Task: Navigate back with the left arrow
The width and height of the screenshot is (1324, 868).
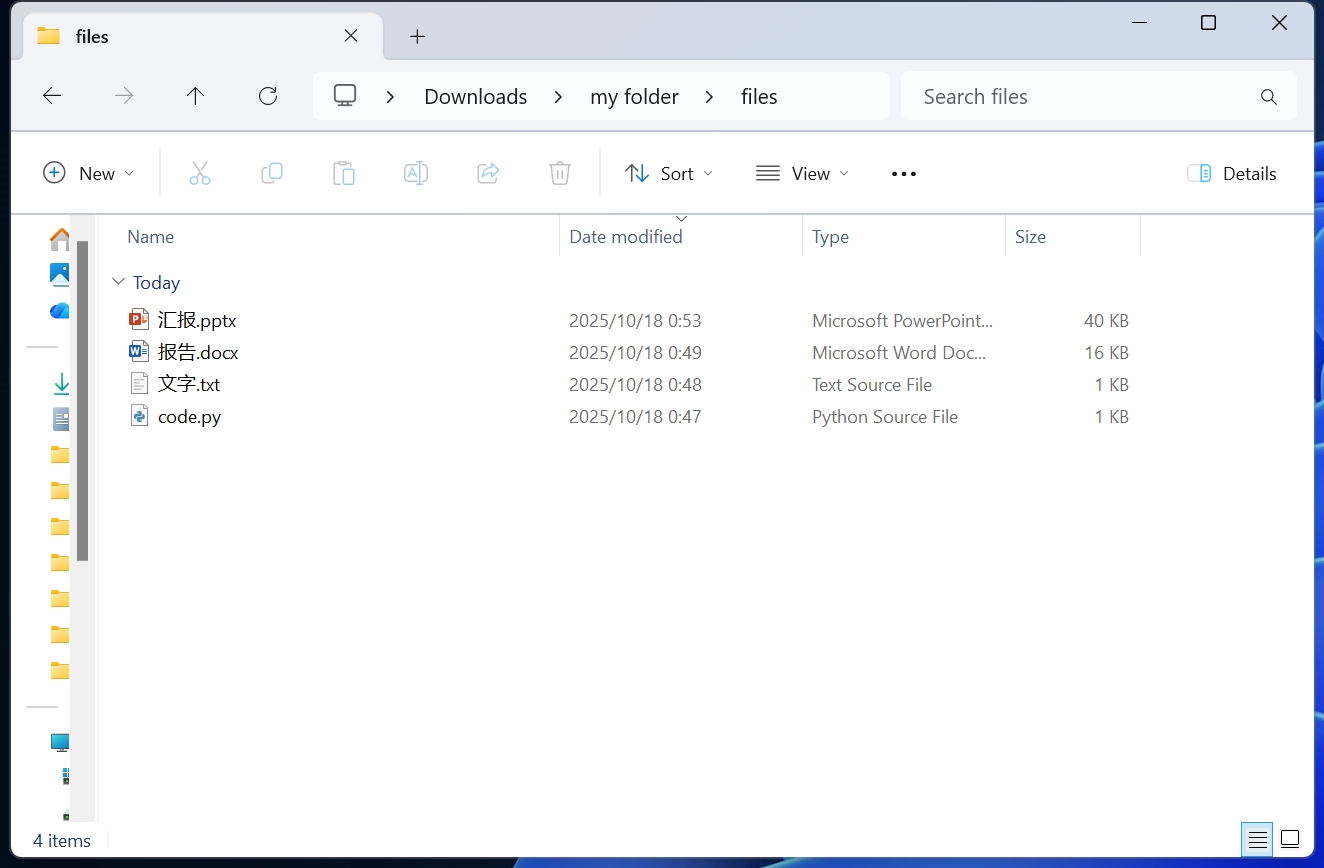Action: 52,96
